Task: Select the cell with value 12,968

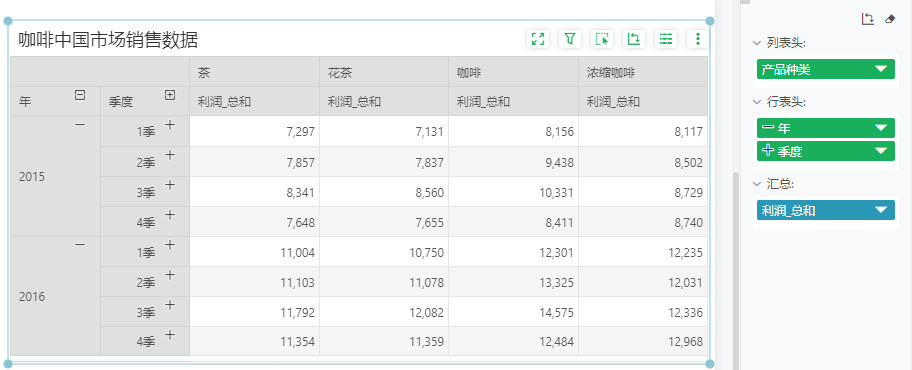Action: pos(643,341)
